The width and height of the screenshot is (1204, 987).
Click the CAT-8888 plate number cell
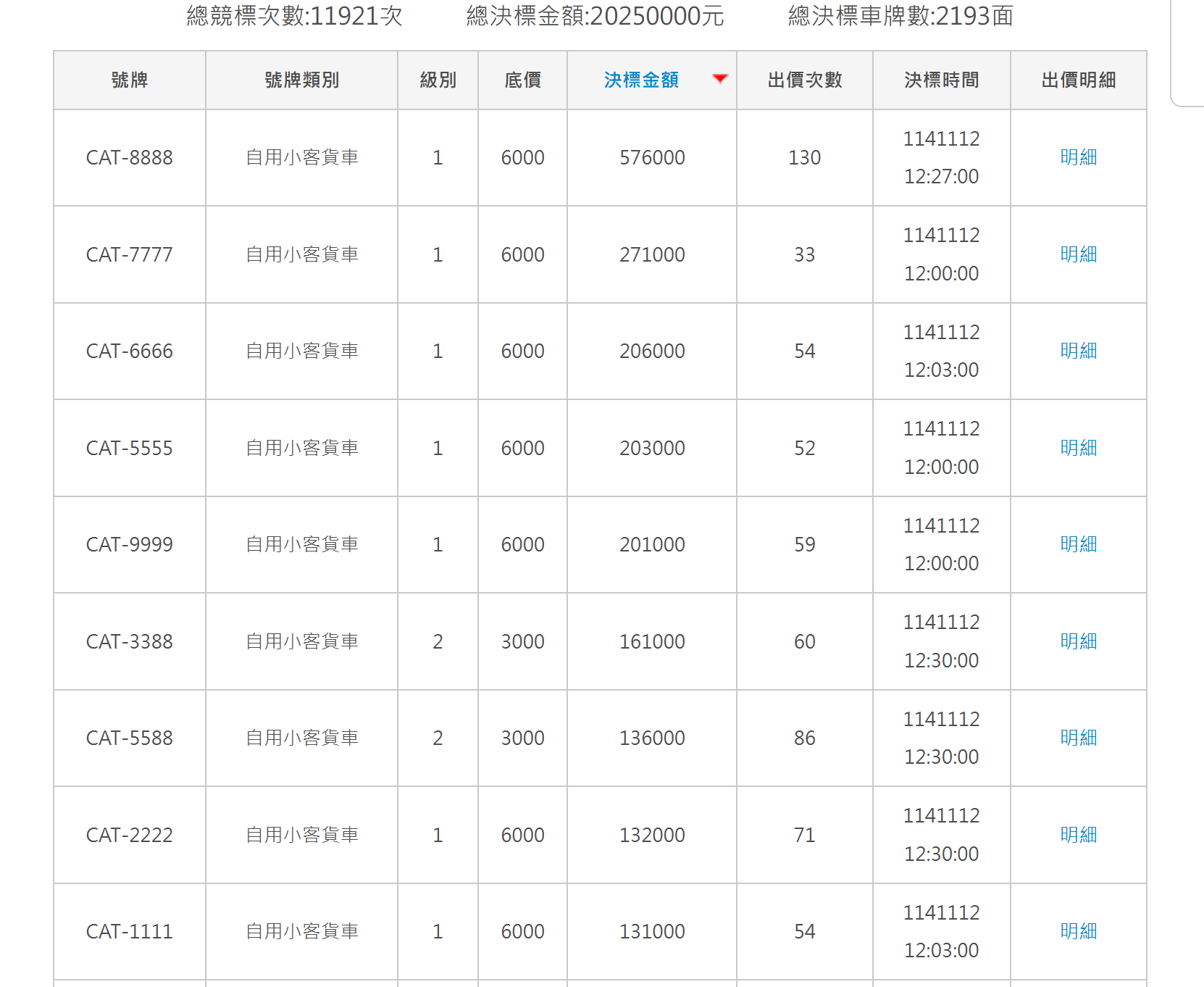coord(130,157)
